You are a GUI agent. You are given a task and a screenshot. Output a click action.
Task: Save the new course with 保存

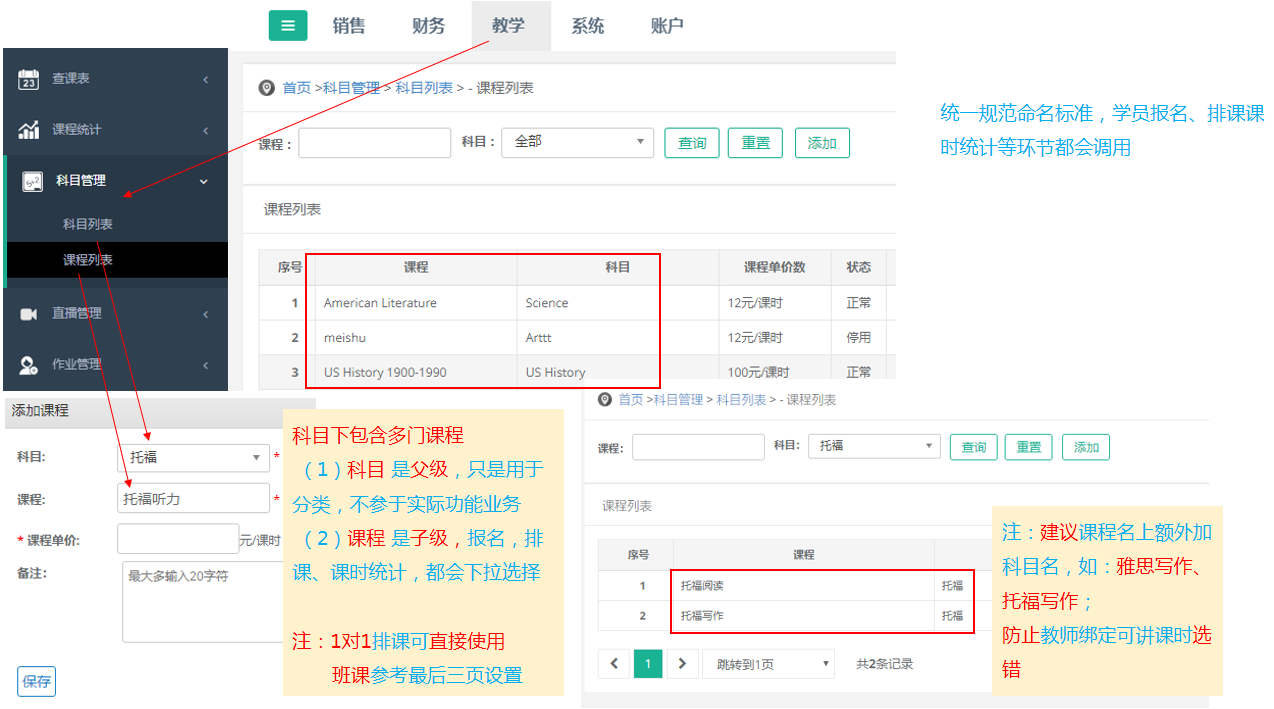[37, 682]
